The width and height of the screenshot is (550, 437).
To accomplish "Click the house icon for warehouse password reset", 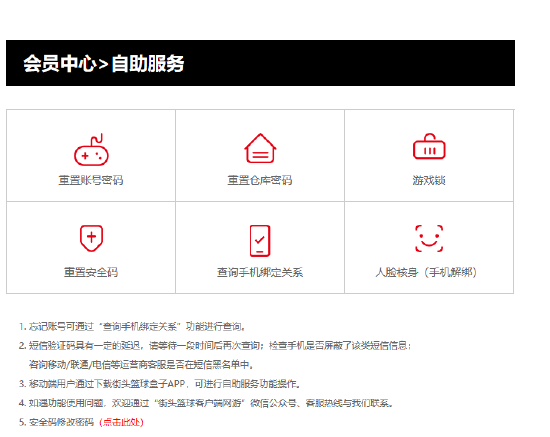I will click(x=260, y=148).
